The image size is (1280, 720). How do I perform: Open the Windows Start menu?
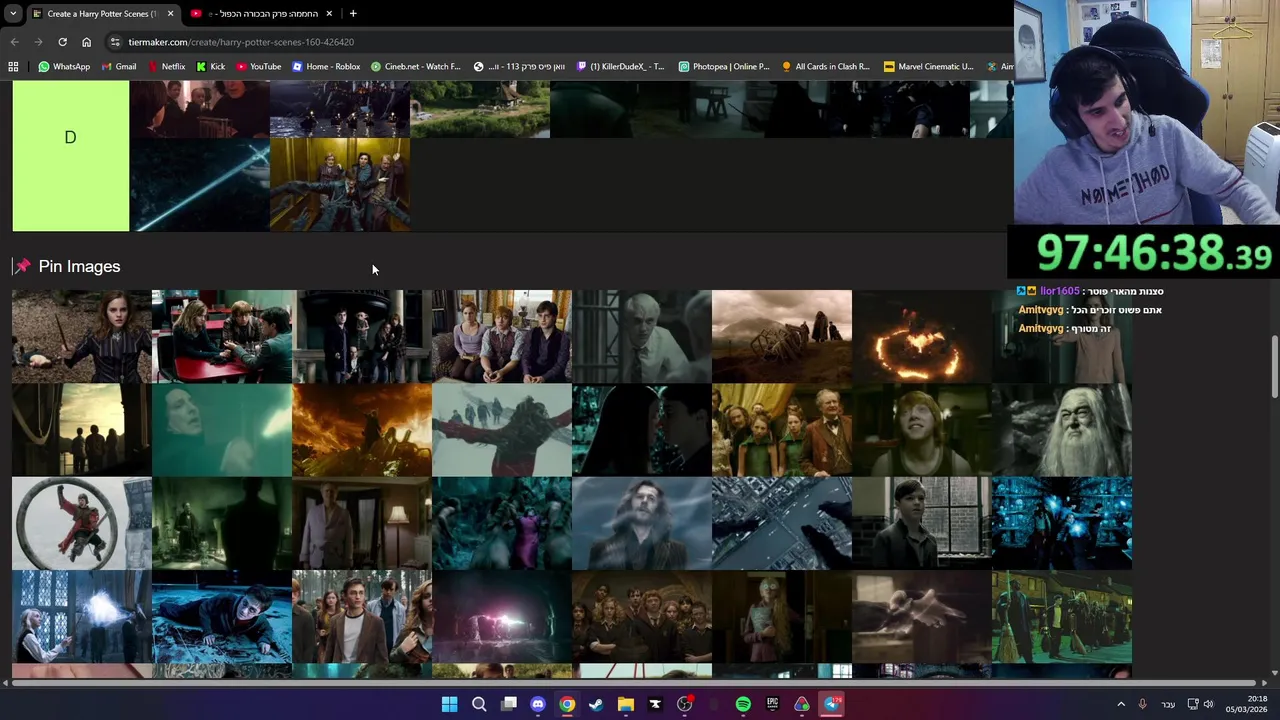coord(449,704)
